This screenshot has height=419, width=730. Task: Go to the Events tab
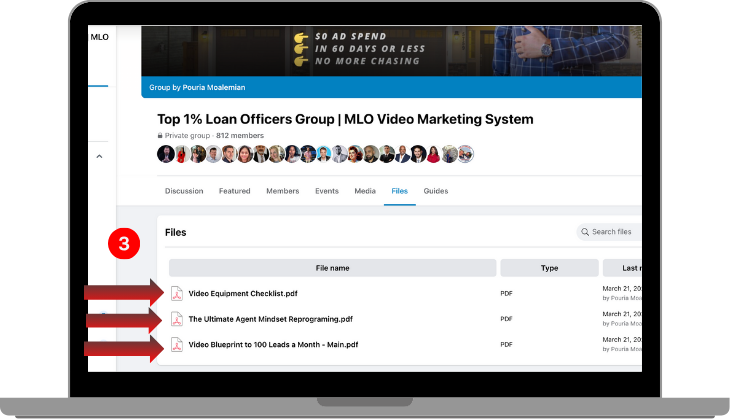[327, 191]
